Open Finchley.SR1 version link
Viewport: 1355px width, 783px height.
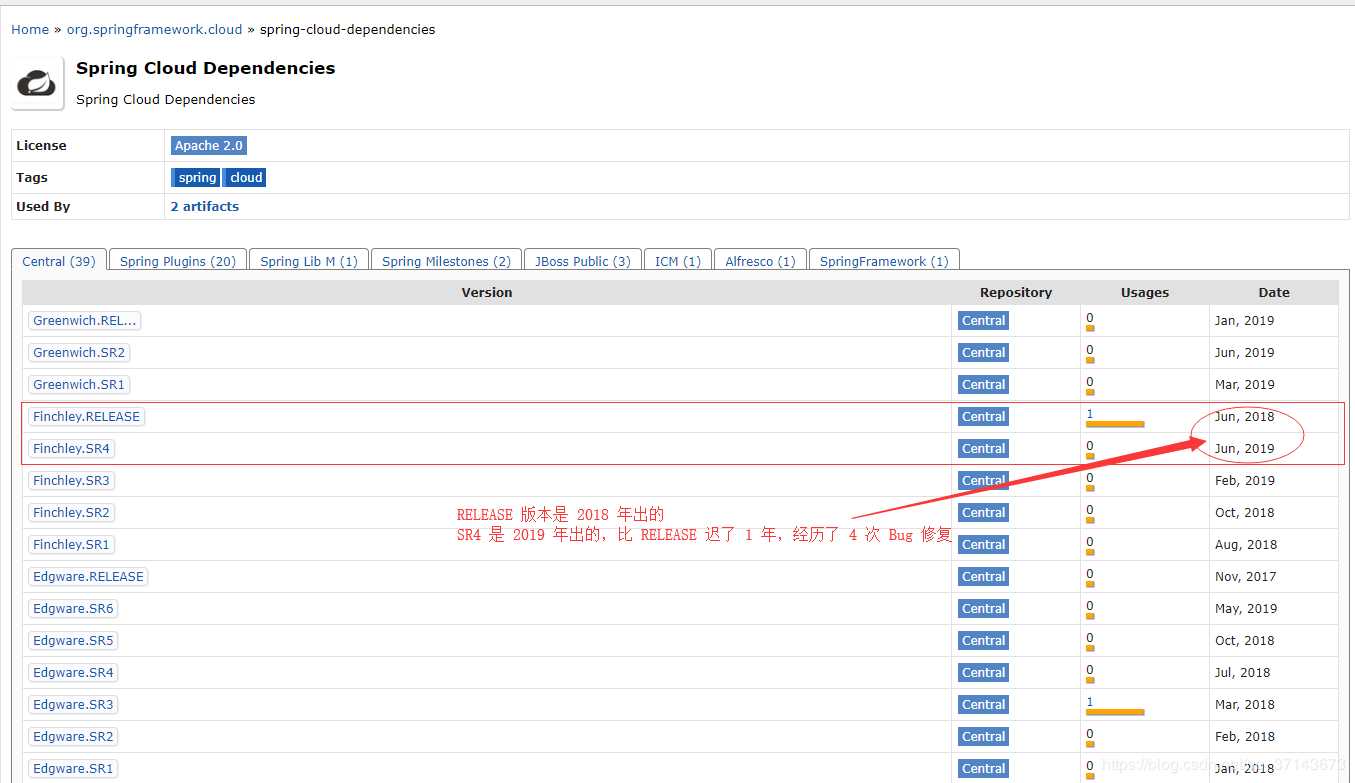point(71,545)
